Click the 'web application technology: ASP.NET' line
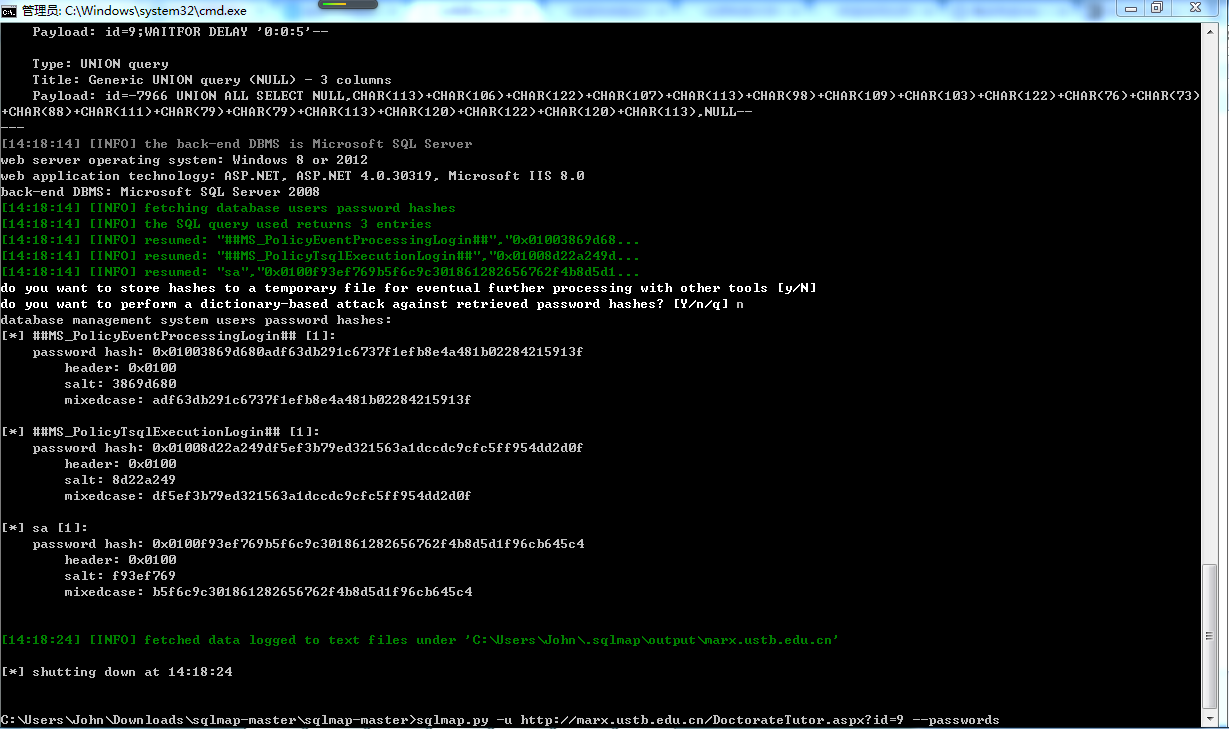This screenshot has height=729, width=1229. click(292, 176)
